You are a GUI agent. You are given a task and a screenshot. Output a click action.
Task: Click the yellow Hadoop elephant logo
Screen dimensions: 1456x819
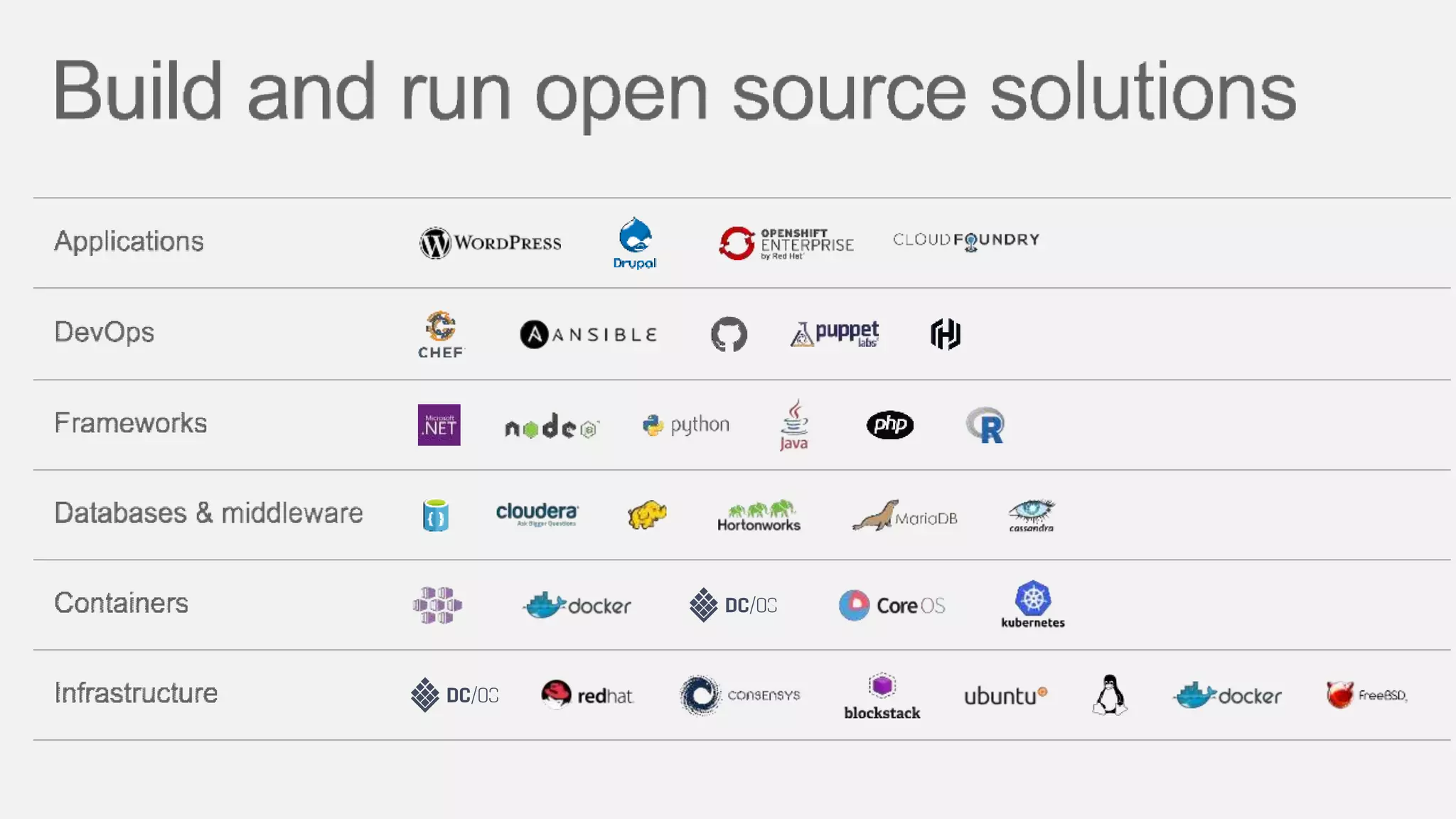point(647,515)
